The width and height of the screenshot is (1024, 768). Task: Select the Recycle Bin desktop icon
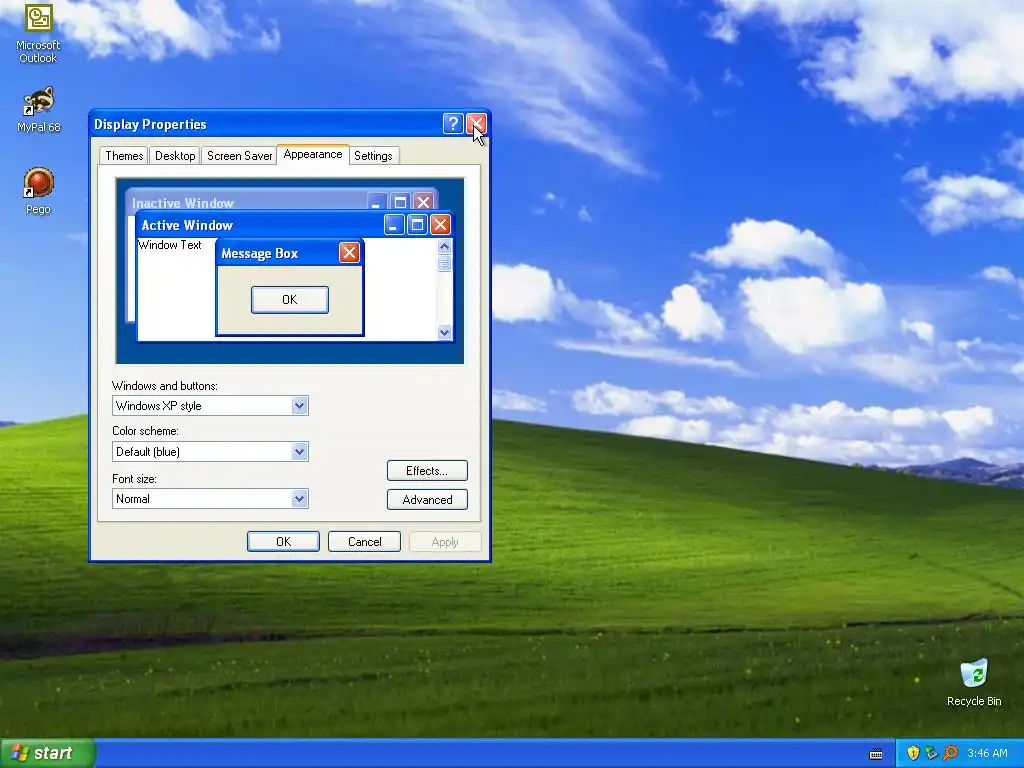(x=974, y=682)
